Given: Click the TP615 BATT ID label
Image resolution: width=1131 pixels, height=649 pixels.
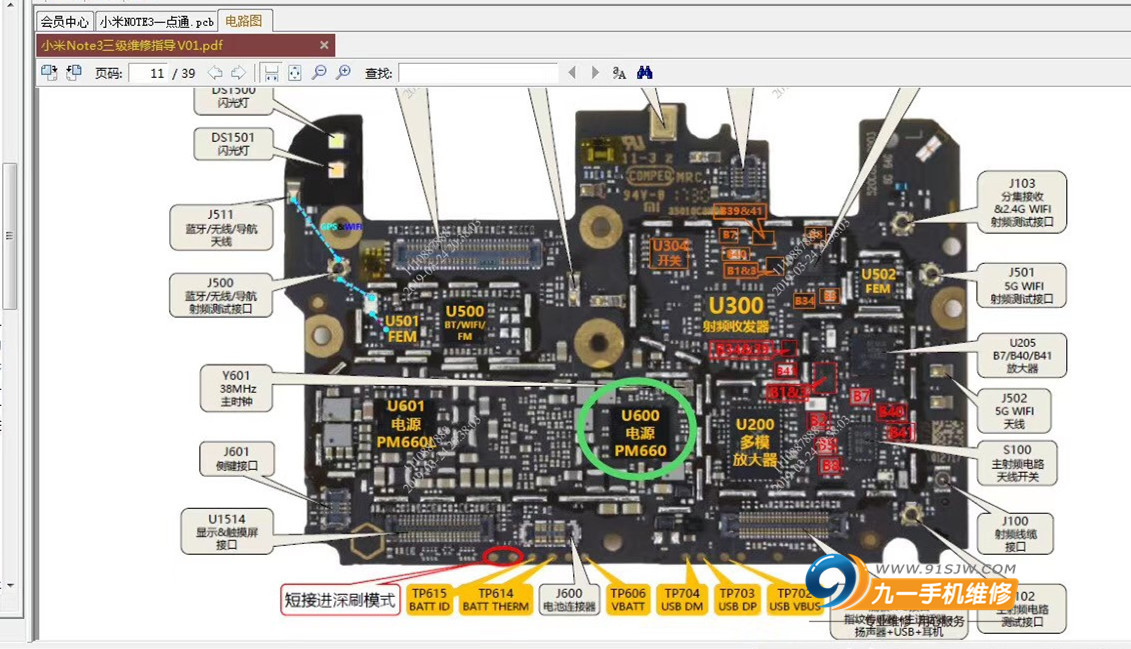Looking at the screenshot, I should tap(429, 600).
